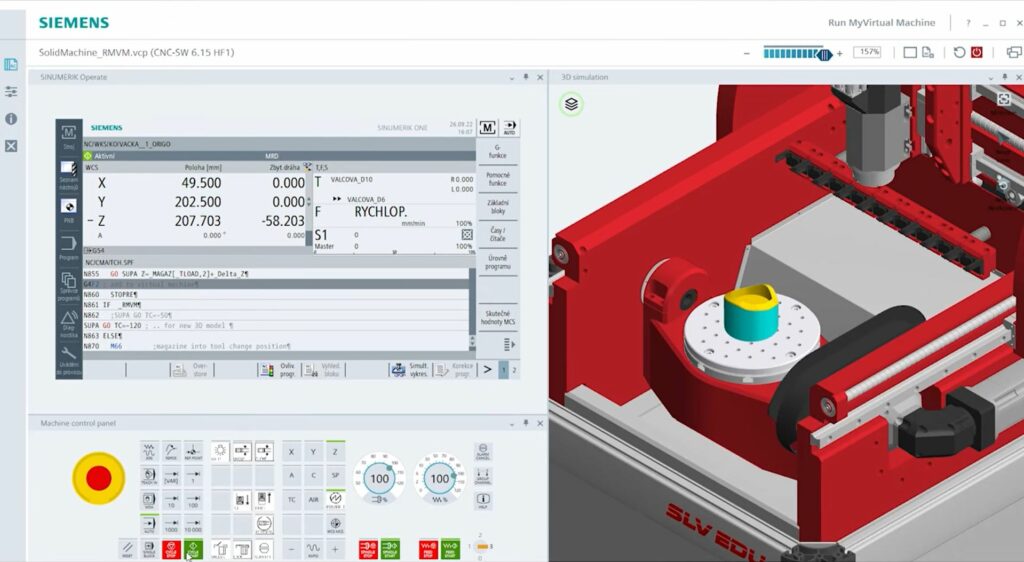Select the Y axis key
The image size is (1024, 562).
313,451
